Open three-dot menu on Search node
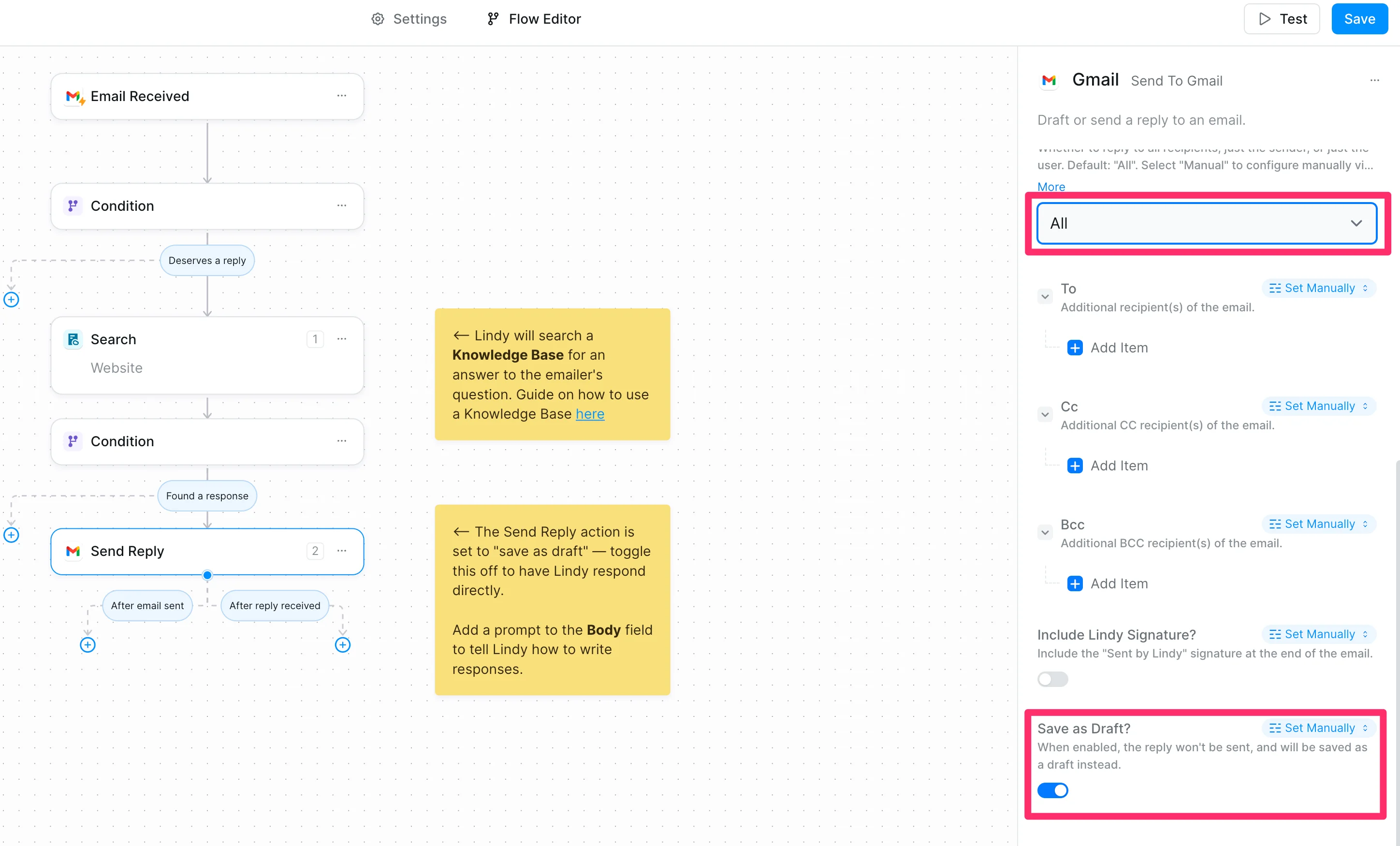Image resolution: width=1400 pixels, height=846 pixels. (341, 339)
